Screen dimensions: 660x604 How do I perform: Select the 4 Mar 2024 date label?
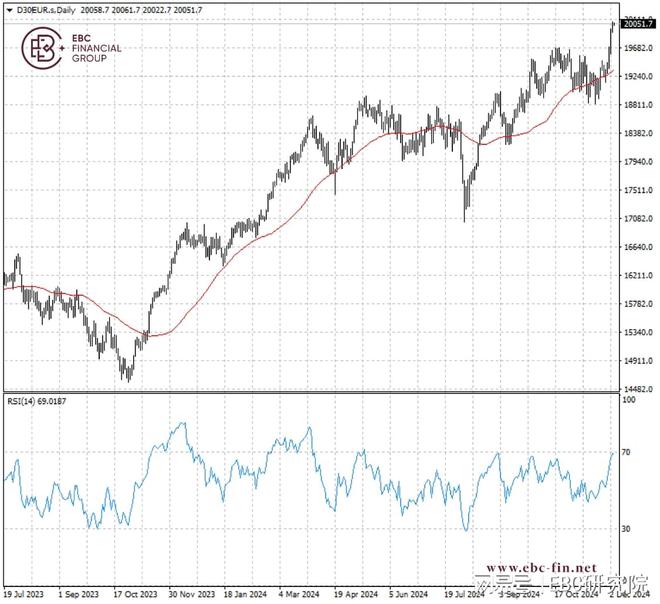(299, 593)
